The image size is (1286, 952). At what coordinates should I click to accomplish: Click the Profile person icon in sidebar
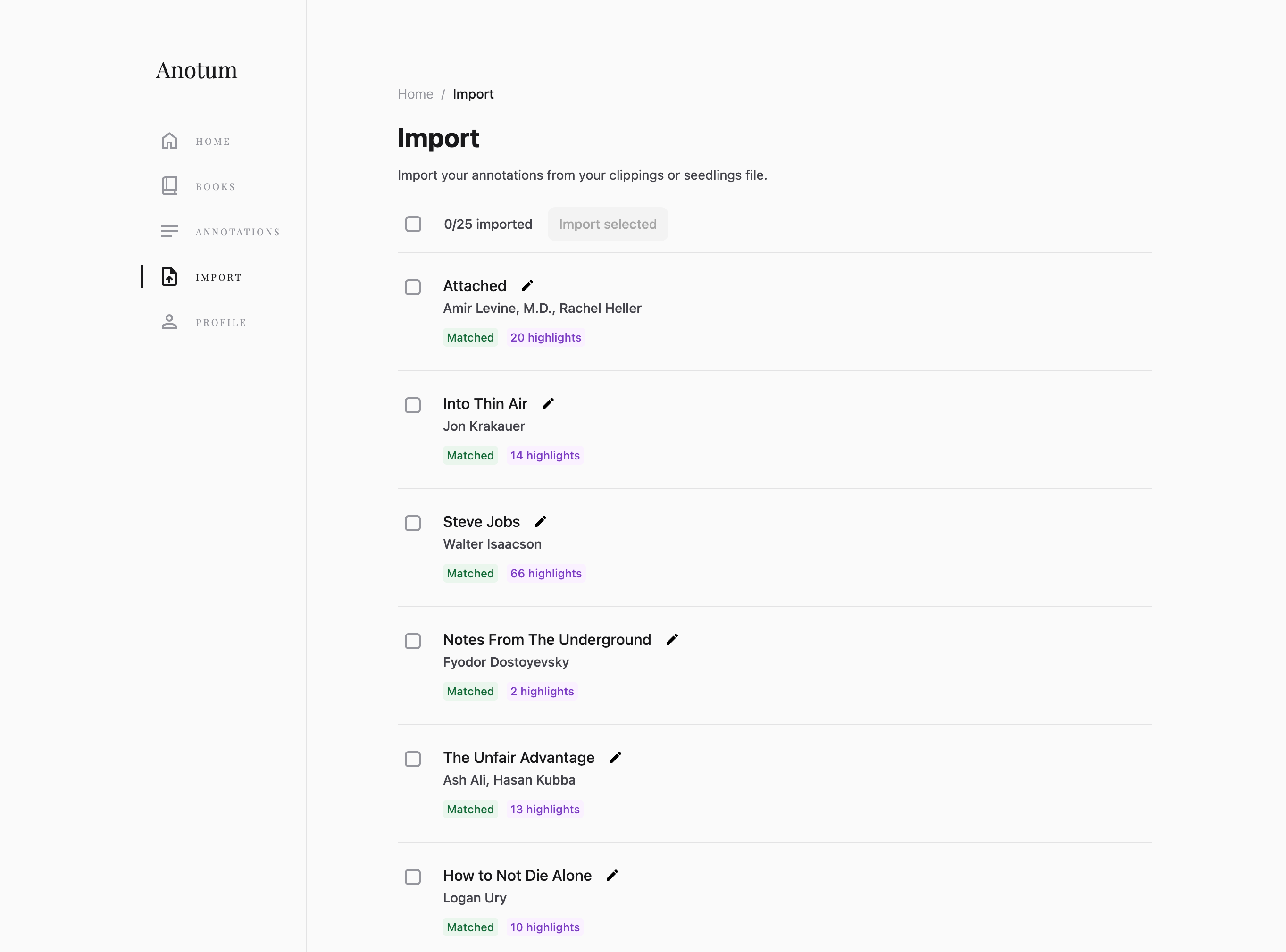tap(169, 322)
